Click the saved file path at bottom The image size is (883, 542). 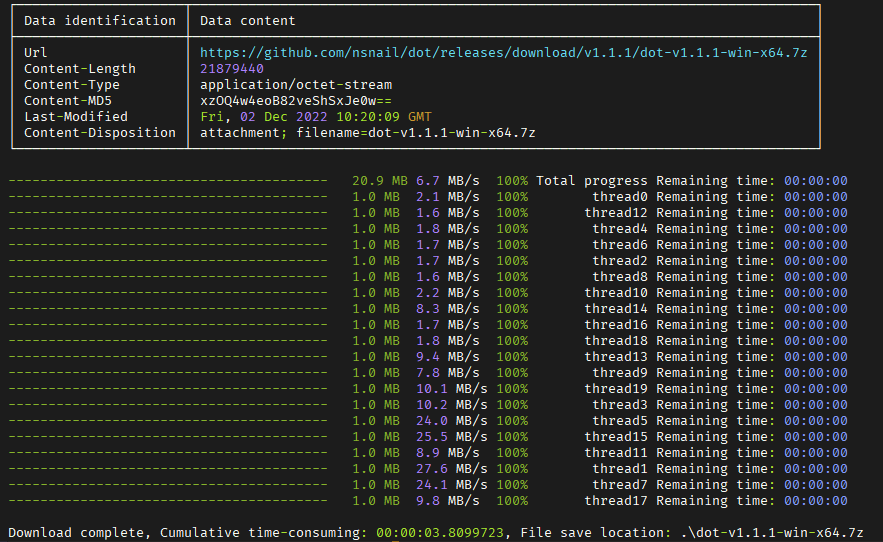786,531
